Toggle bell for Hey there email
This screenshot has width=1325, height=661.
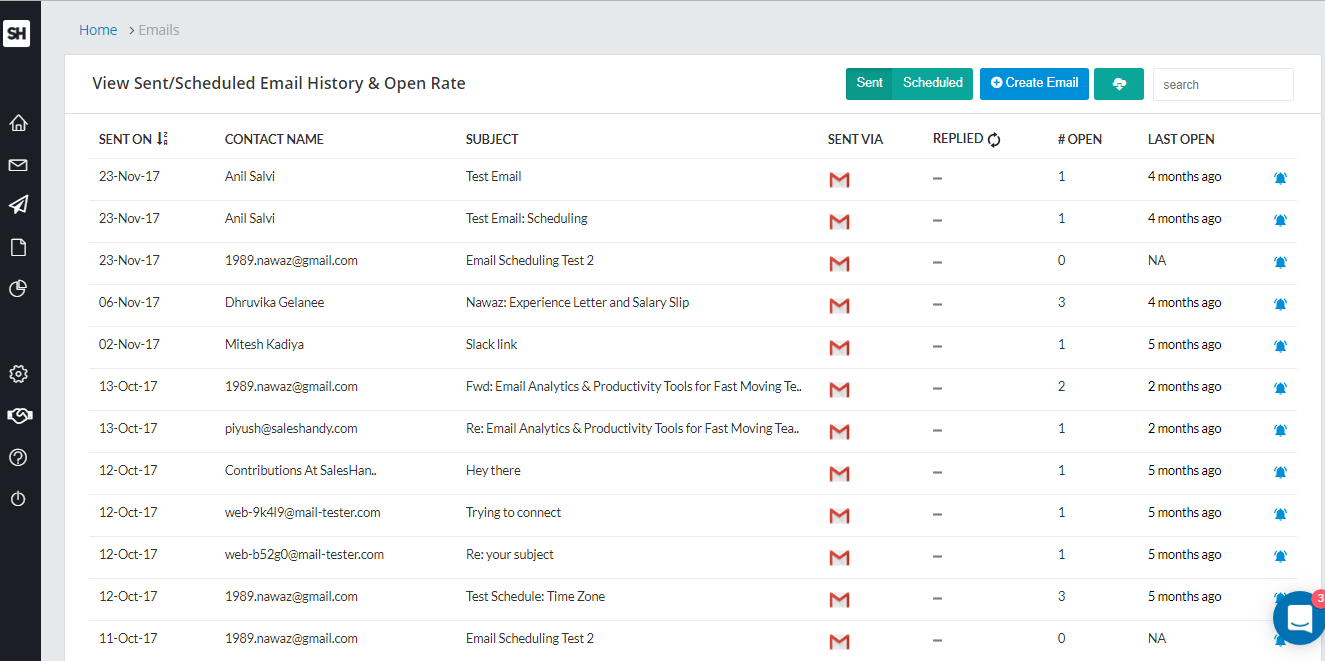(1280, 472)
